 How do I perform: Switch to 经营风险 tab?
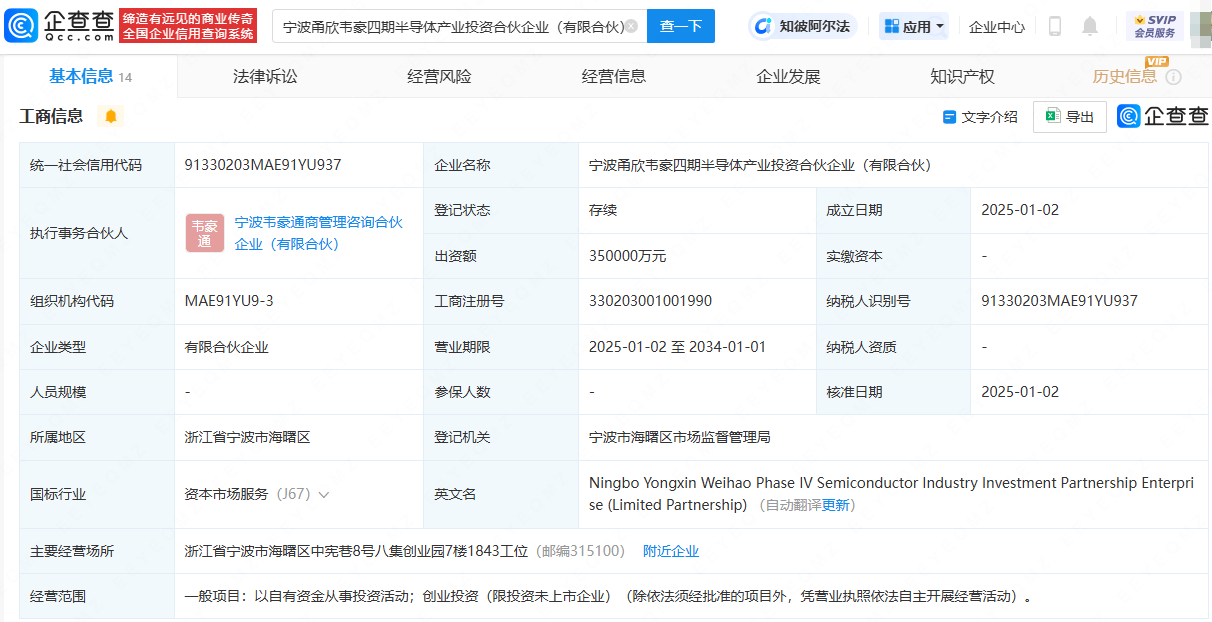[439, 77]
